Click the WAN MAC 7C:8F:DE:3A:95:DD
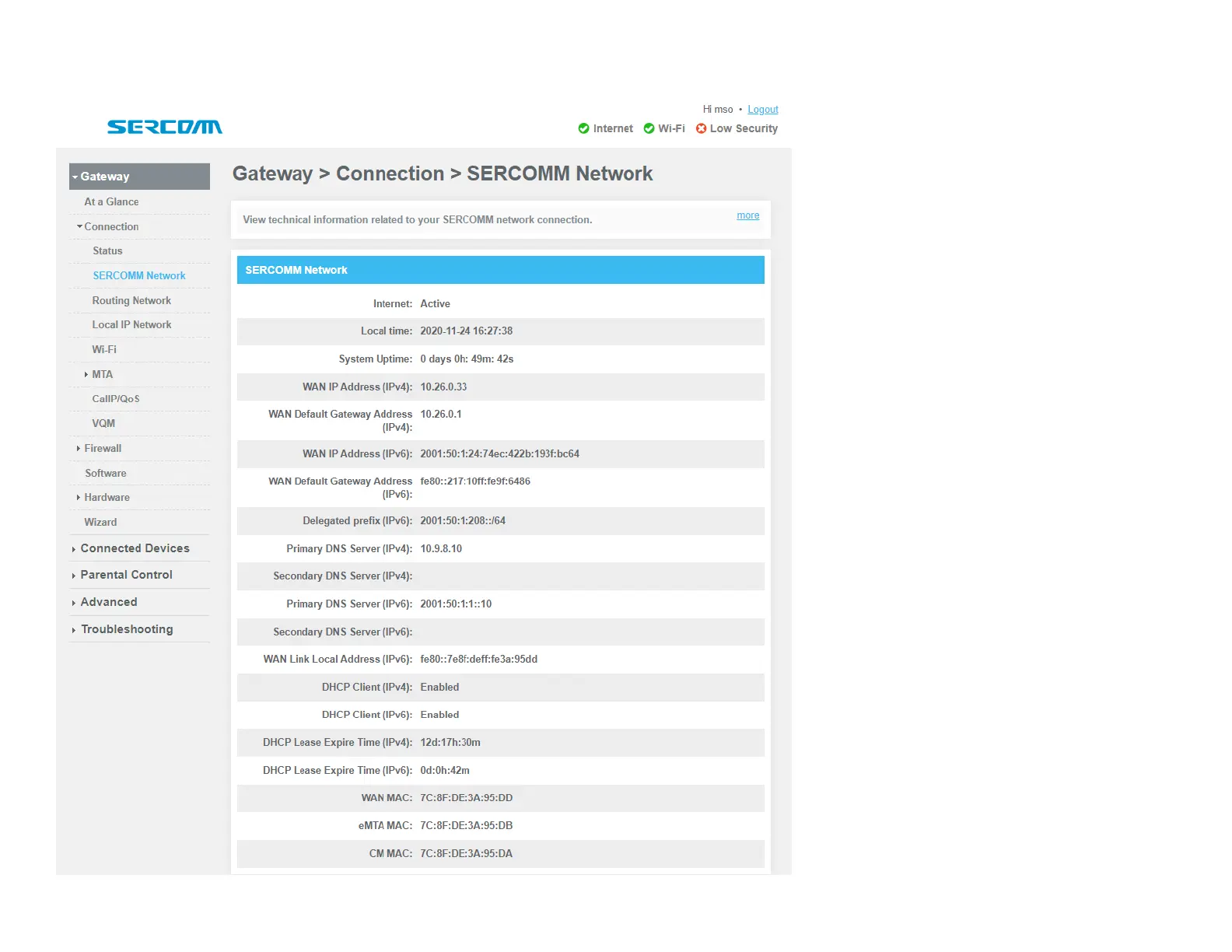 click(467, 797)
